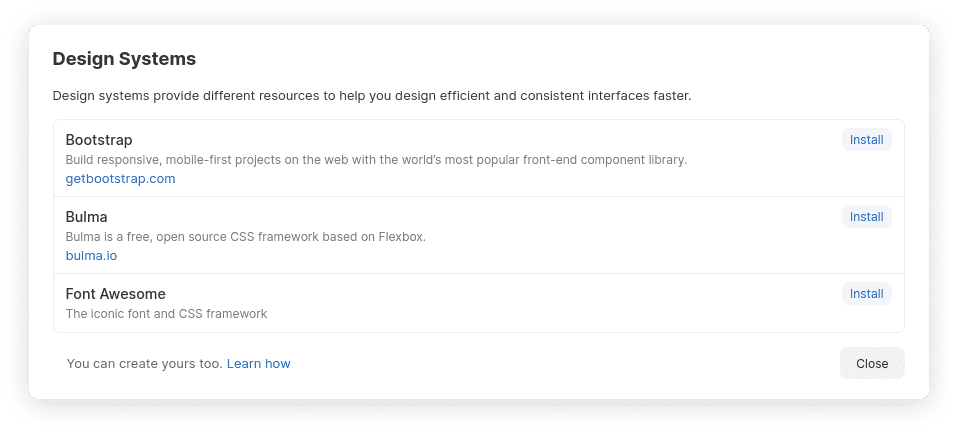The height and width of the screenshot is (432, 958).
Task: Click the Design Systems dialog heading
Action: (124, 59)
